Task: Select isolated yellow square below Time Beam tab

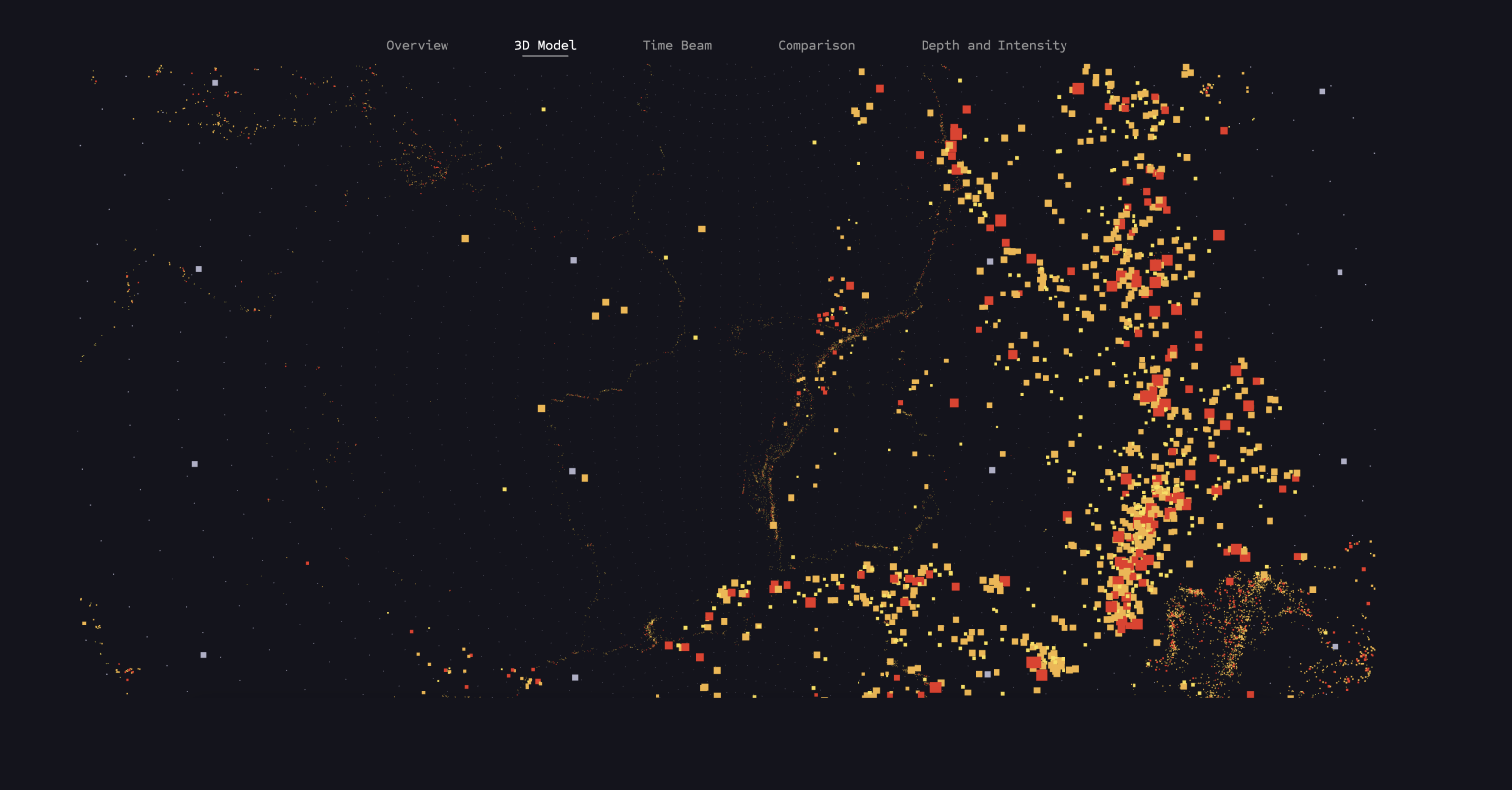Action: coord(702,229)
